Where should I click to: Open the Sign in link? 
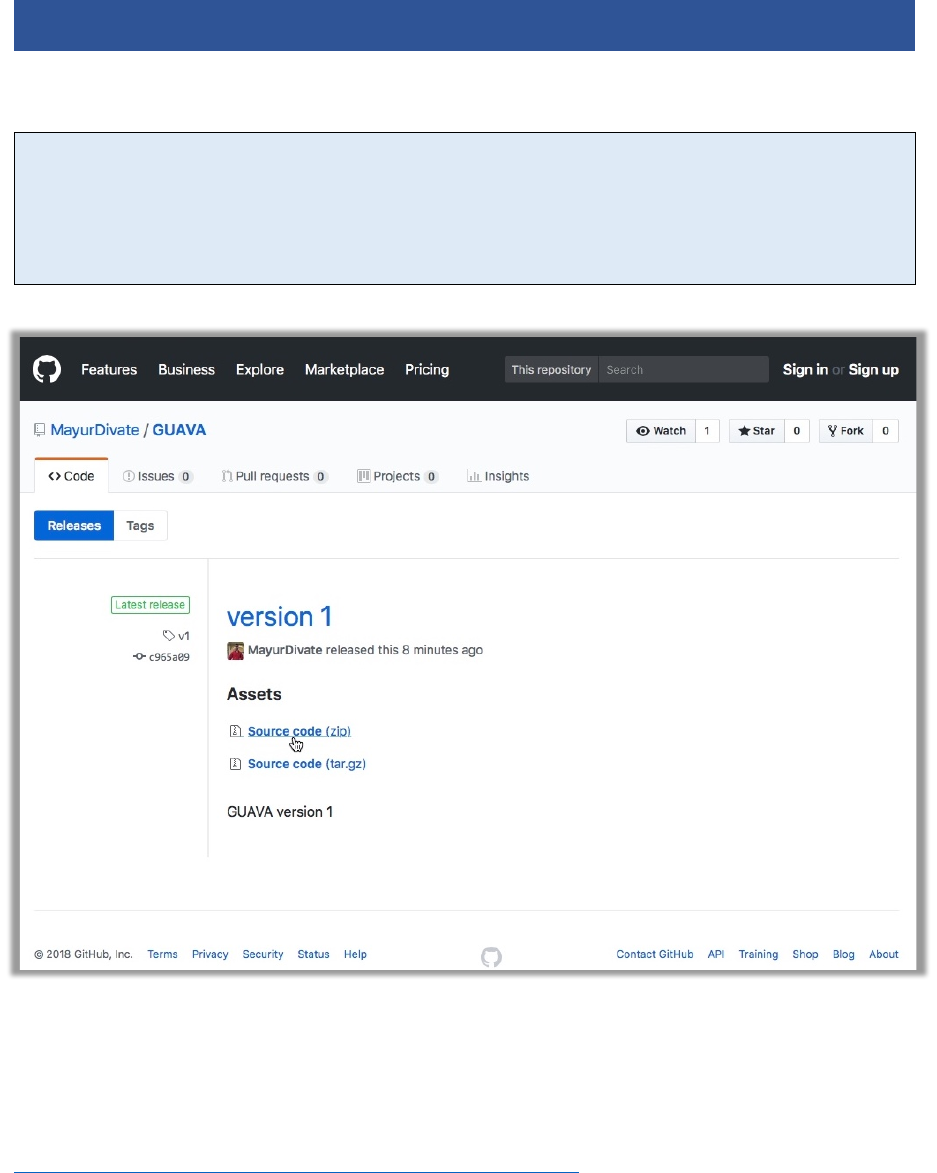[x=805, y=370]
